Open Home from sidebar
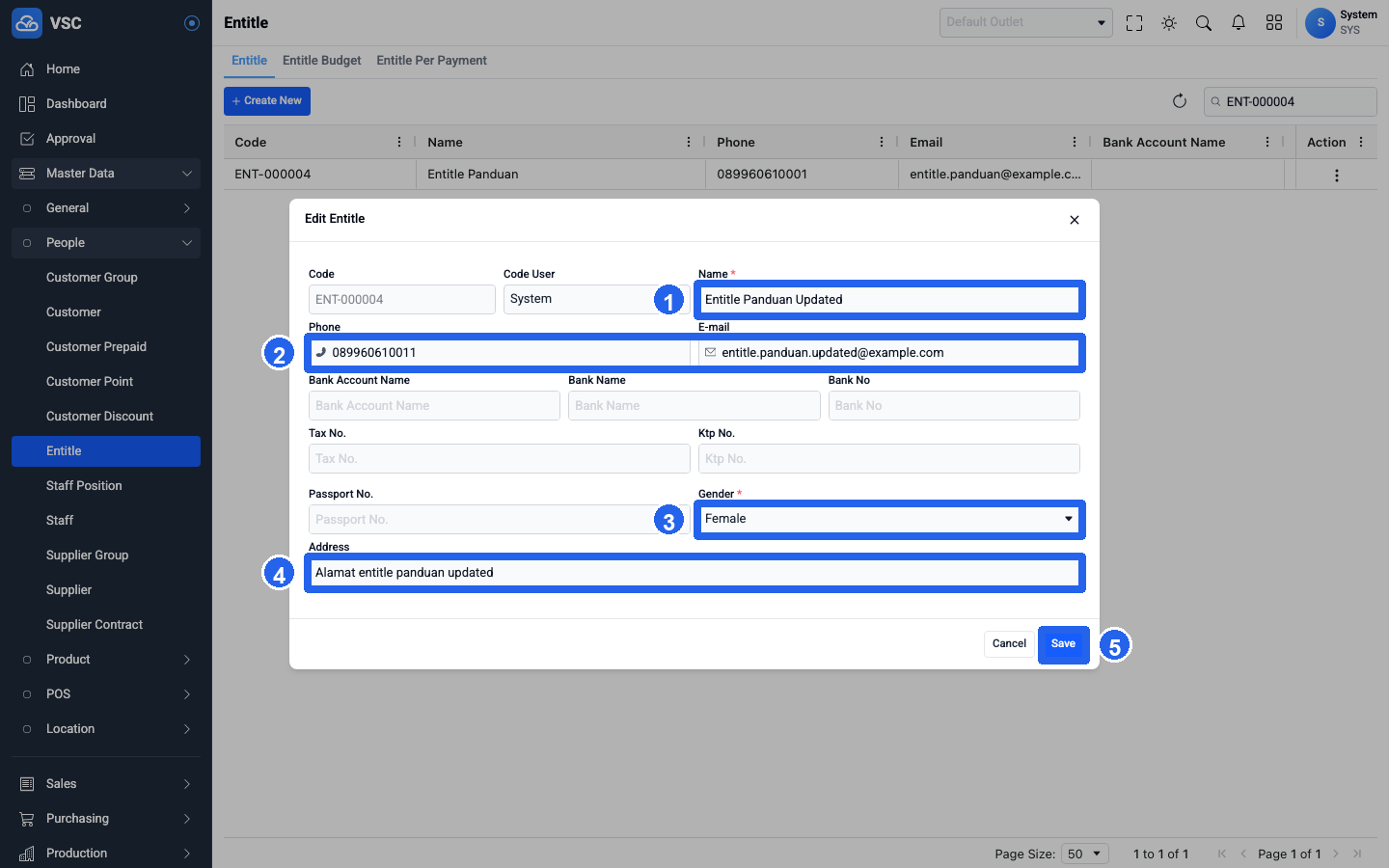 point(106,69)
